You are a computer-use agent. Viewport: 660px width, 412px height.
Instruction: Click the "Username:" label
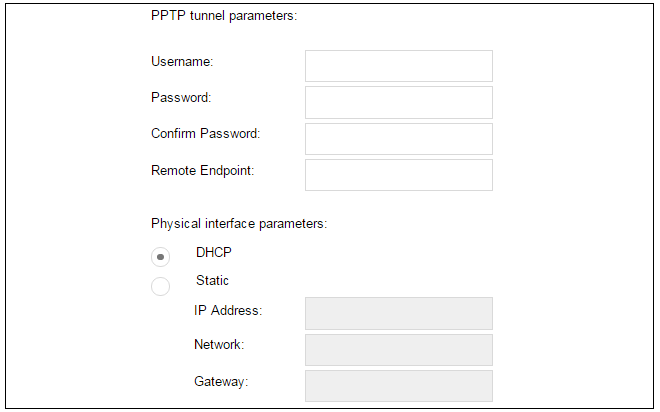tap(182, 62)
